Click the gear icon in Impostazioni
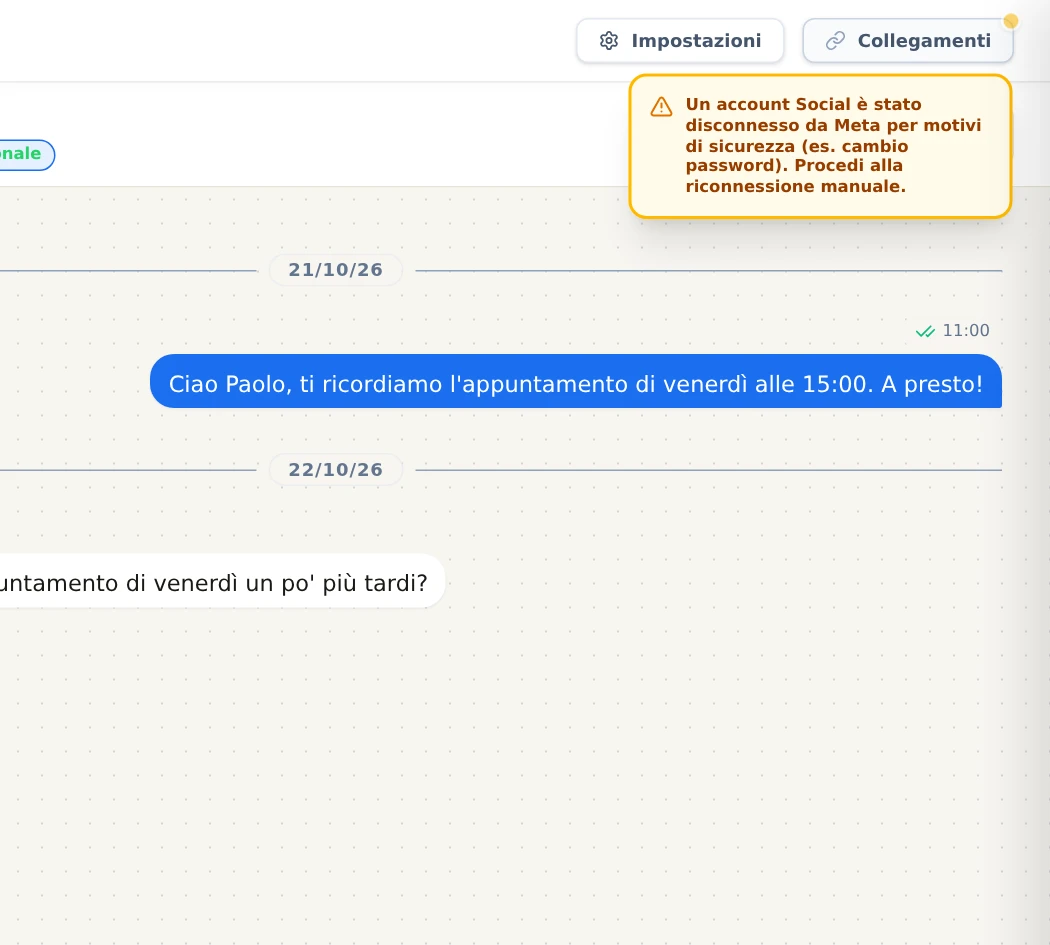1050x945 pixels. [609, 41]
